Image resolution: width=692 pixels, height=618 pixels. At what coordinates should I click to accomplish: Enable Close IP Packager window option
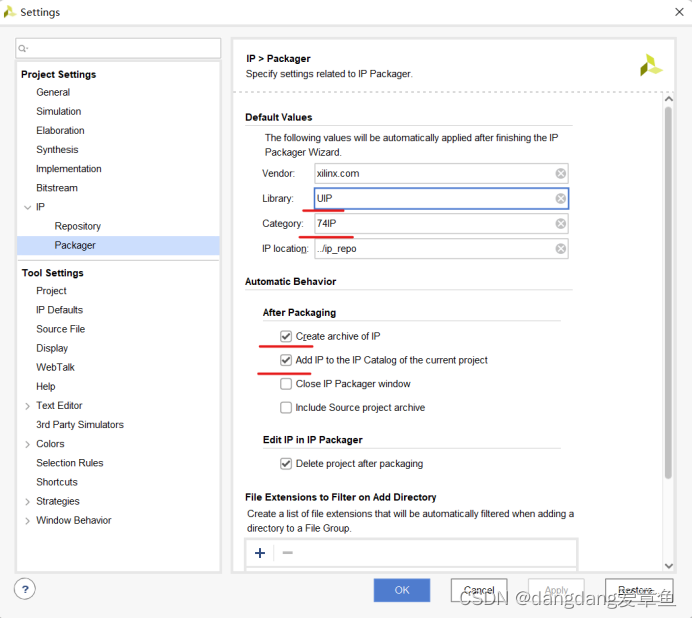click(x=286, y=384)
